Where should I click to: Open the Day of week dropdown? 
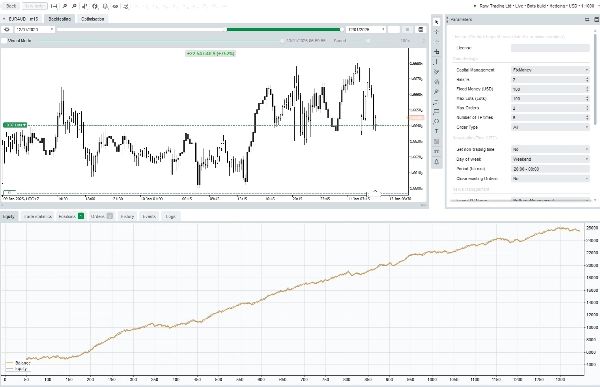pyautogui.click(x=550, y=159)
